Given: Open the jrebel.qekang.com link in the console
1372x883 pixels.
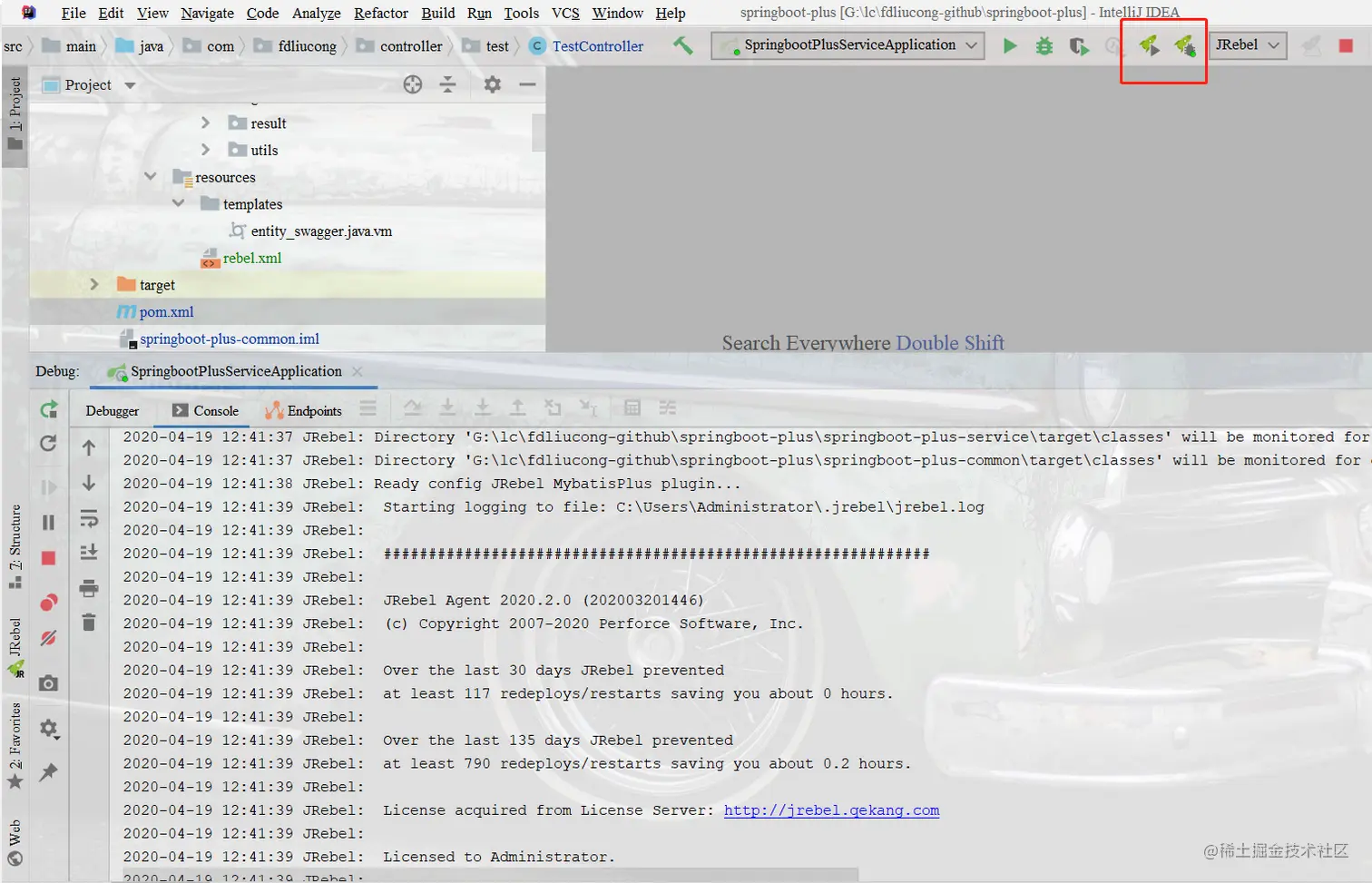Looking at the screenshot, I should click(831, 810).
